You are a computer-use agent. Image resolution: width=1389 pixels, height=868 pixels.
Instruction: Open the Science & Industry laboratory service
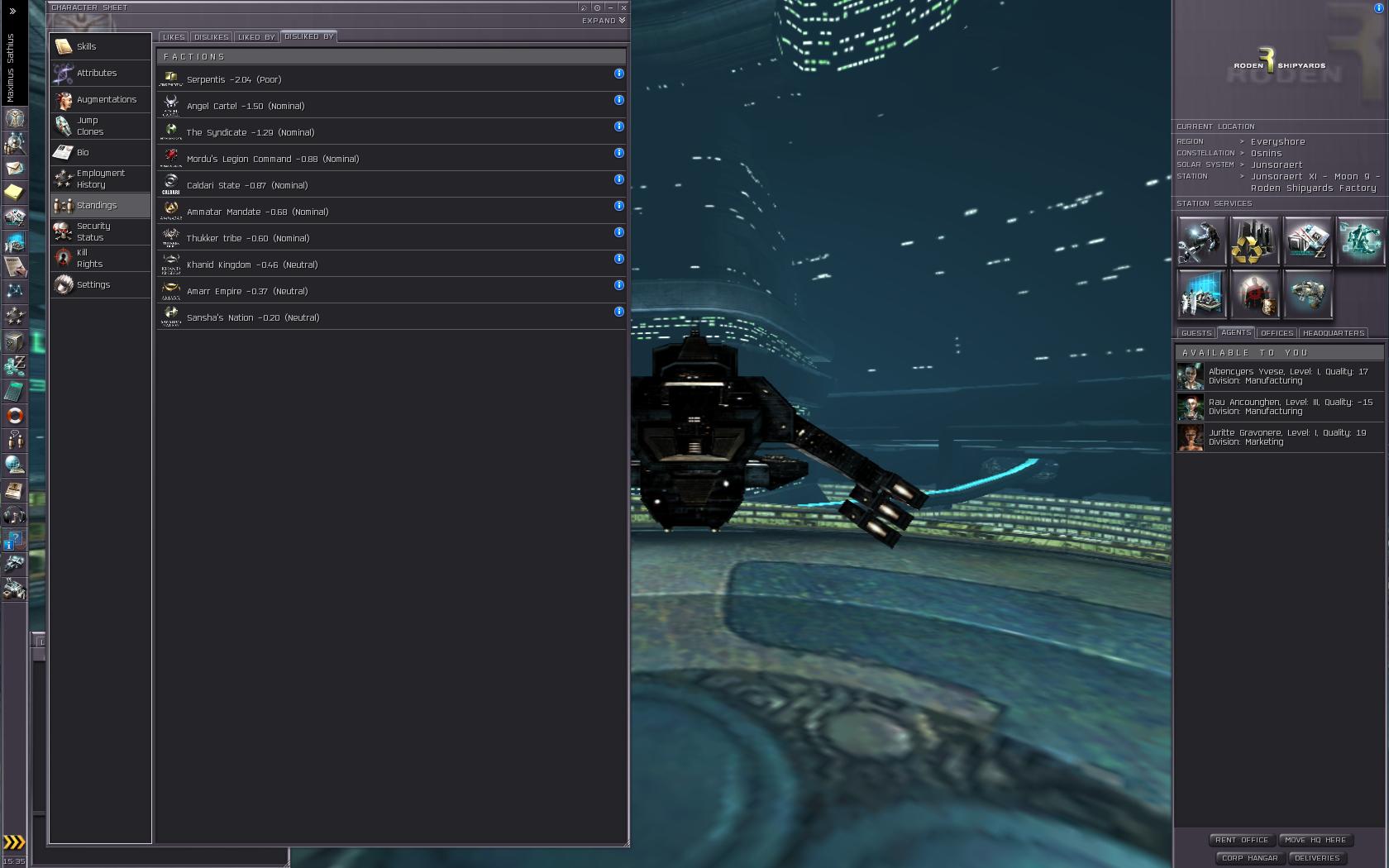tap(1201, 293)
